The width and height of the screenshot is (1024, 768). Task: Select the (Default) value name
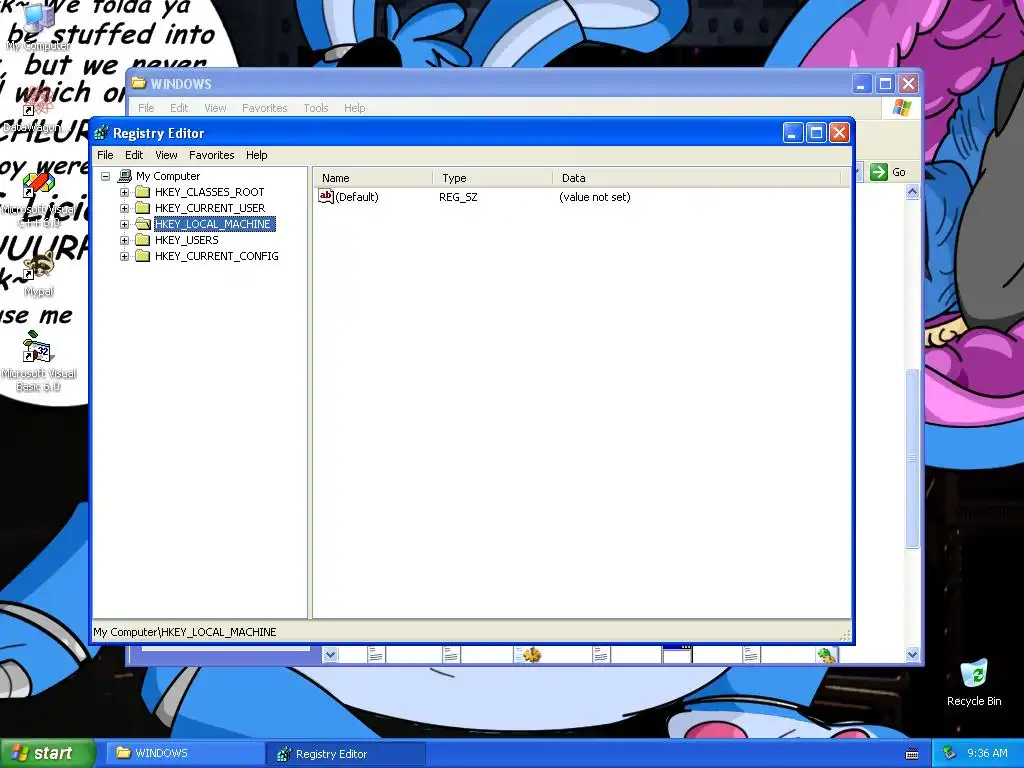click(357, 197)
